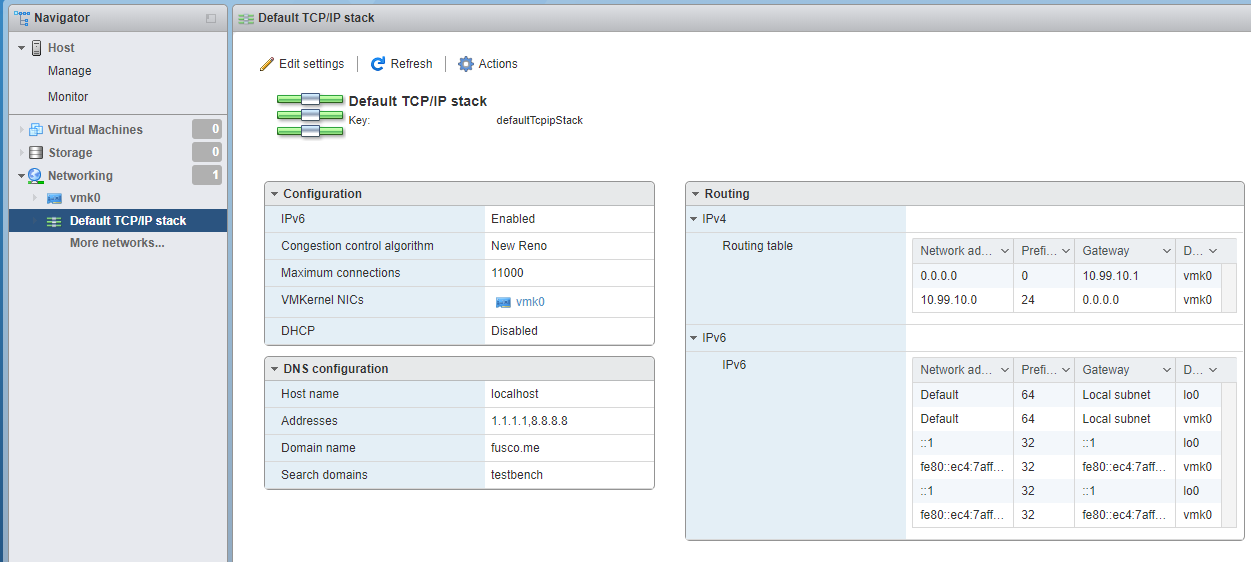Screen dimensions: 1251x562
Task: Open Manage under Host
Action: 69,71
